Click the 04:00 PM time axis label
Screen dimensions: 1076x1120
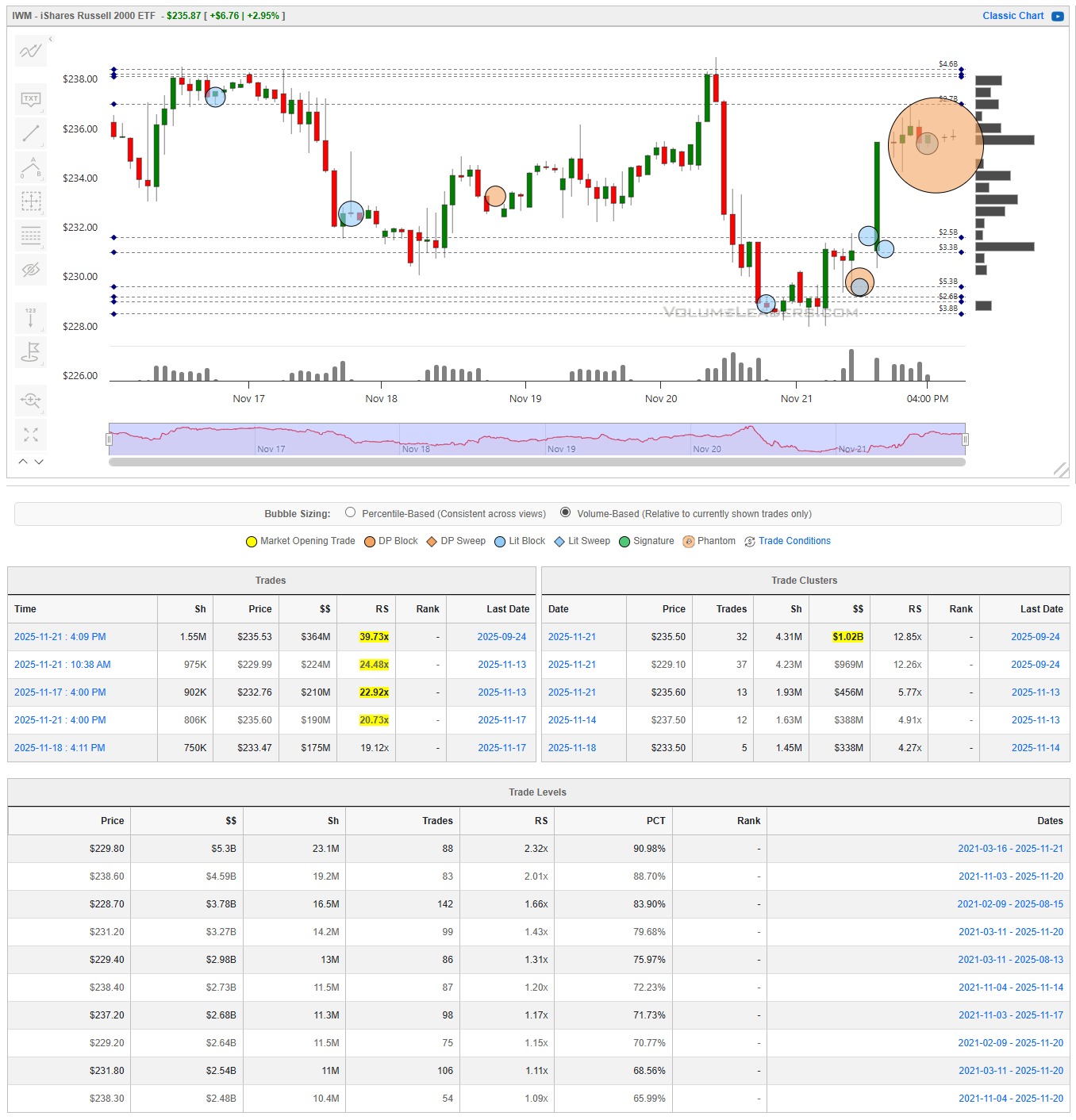[x=927, y=399]
